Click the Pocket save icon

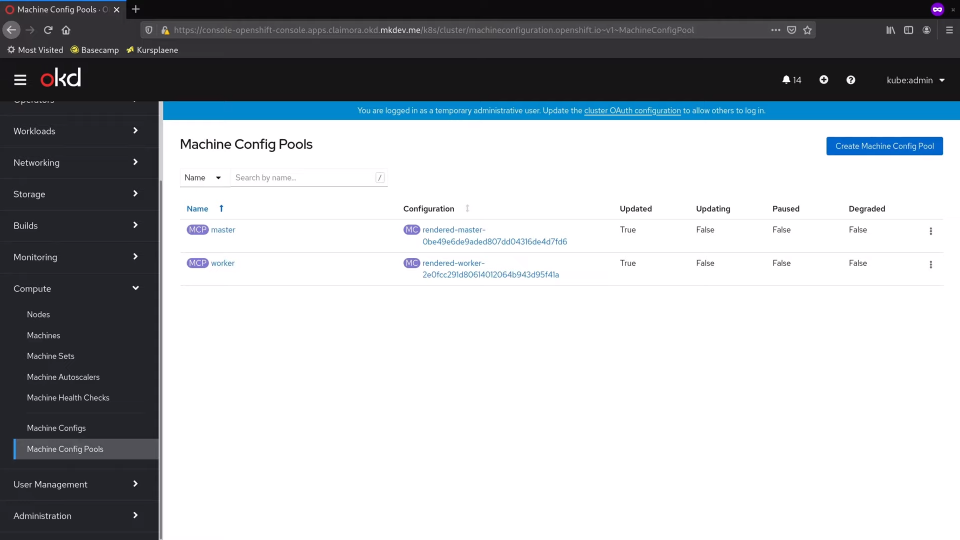point(792,29)
